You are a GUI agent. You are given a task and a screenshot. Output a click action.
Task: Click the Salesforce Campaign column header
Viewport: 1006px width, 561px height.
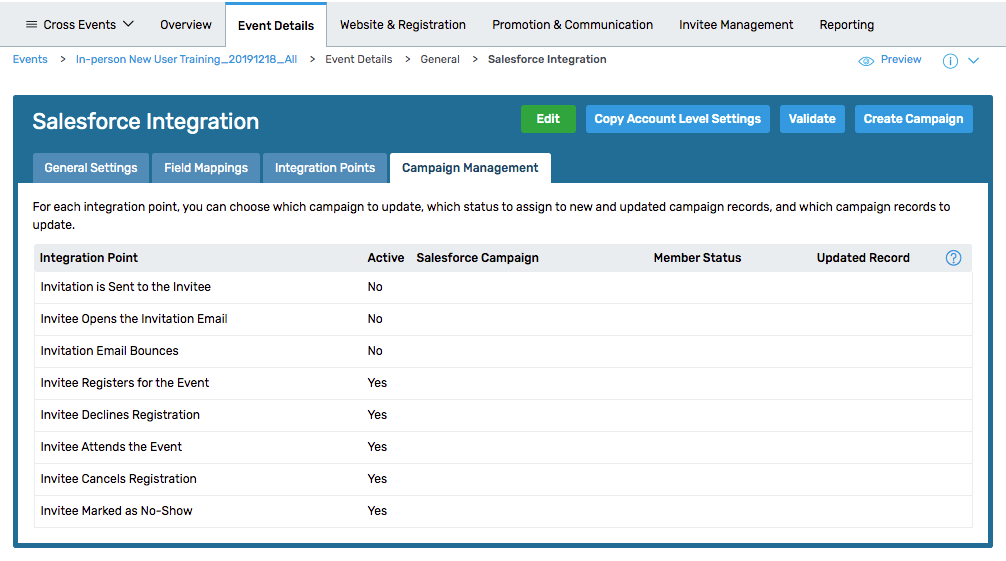[477, 257]
